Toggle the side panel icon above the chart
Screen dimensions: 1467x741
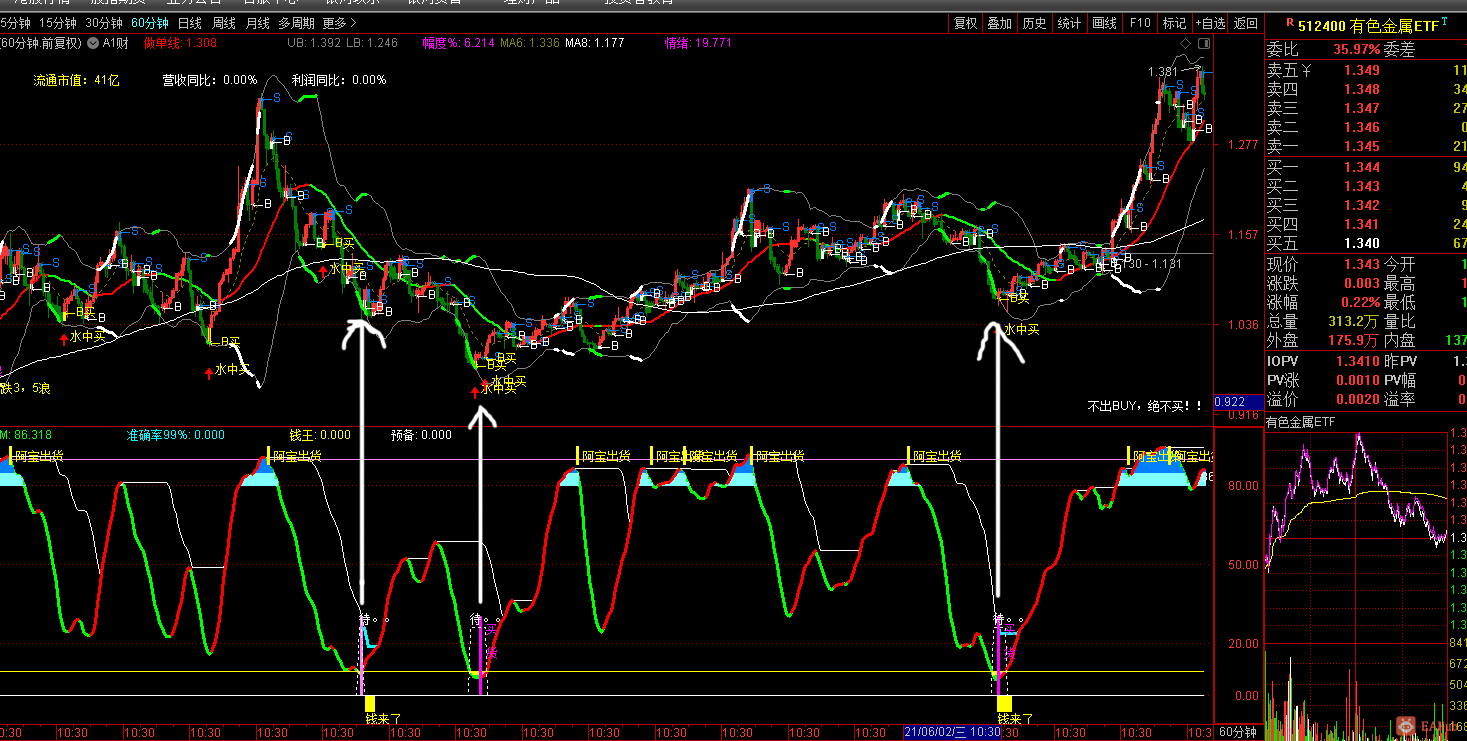1204,44
